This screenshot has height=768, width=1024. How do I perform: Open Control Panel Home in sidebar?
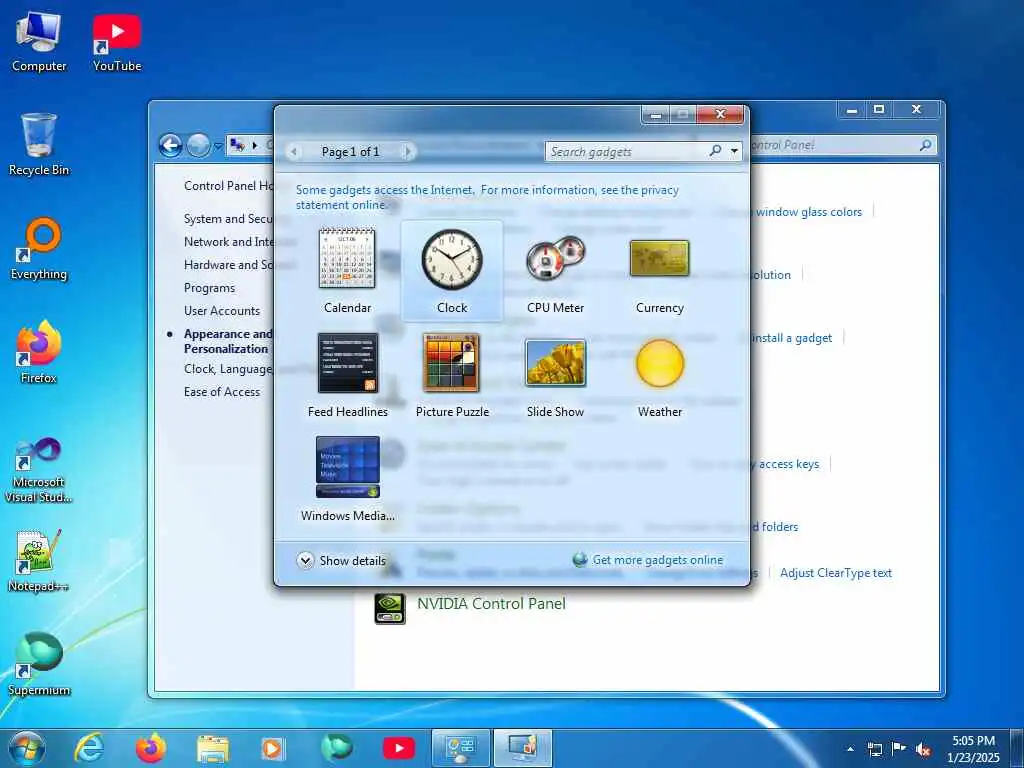tap(229, 185)
